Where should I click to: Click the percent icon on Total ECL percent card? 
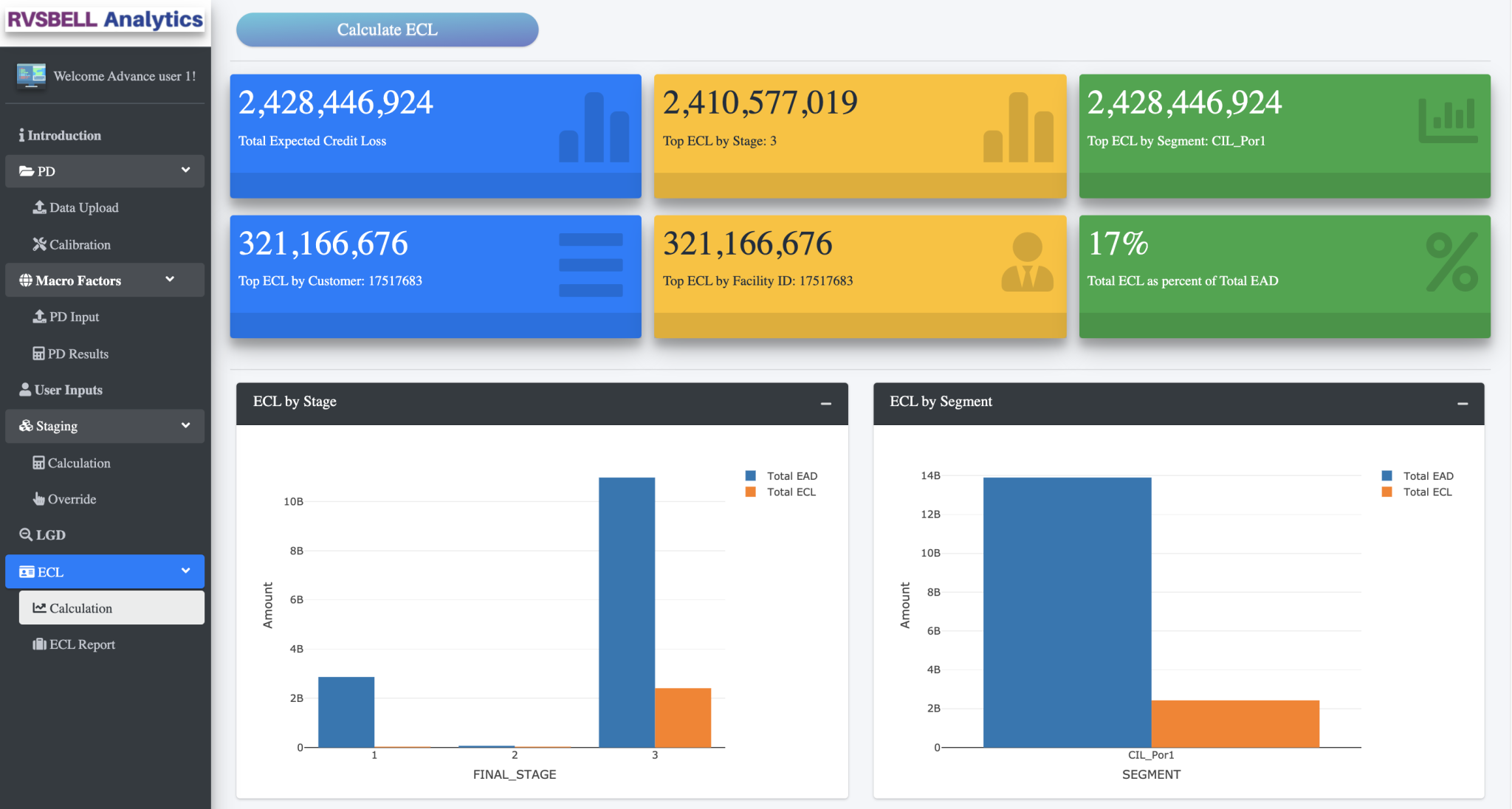tap(1452, 262)
